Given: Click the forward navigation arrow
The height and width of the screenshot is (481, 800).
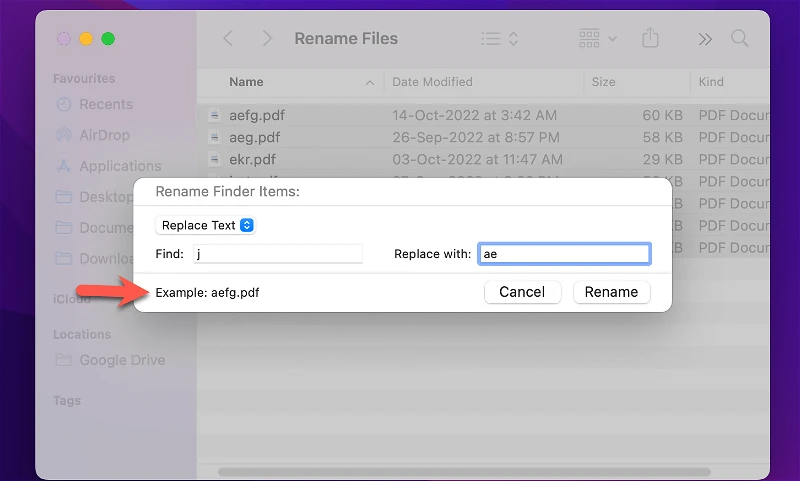Looking at the screenshot, I should pyautogui.click(x=266, y=39).
